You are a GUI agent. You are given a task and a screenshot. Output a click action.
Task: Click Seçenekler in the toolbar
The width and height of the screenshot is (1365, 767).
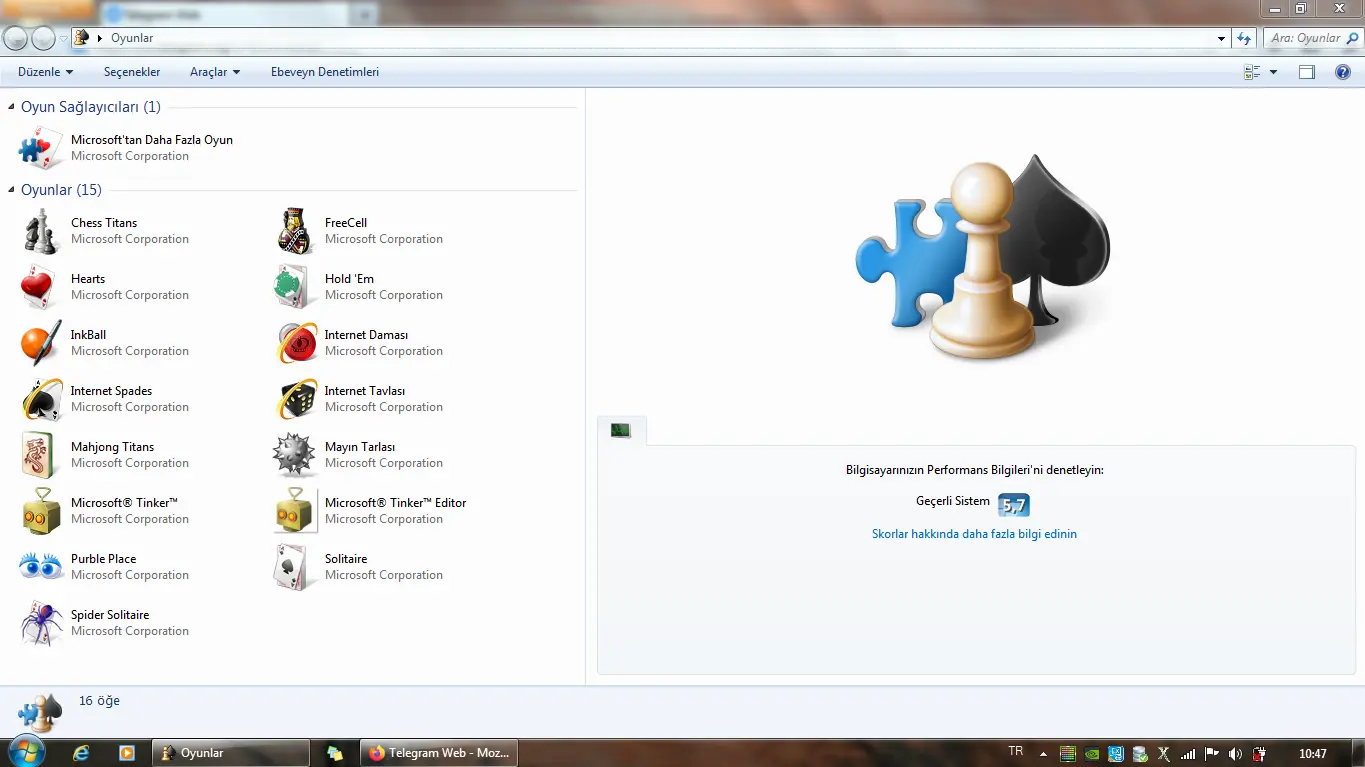pyautogui.click(x=132, y=72)
